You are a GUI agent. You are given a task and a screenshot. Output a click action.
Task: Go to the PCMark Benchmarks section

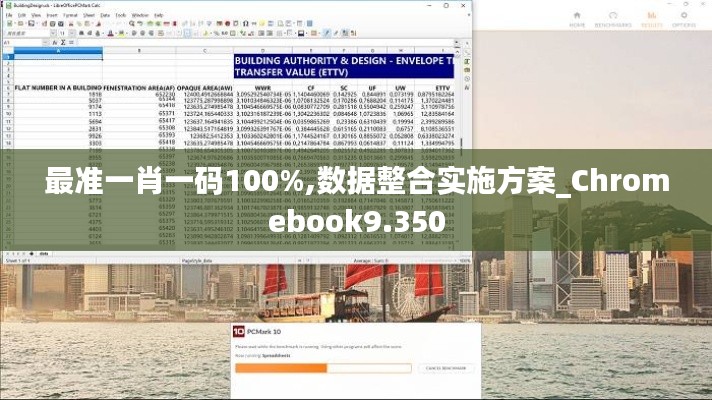point(614,19)
